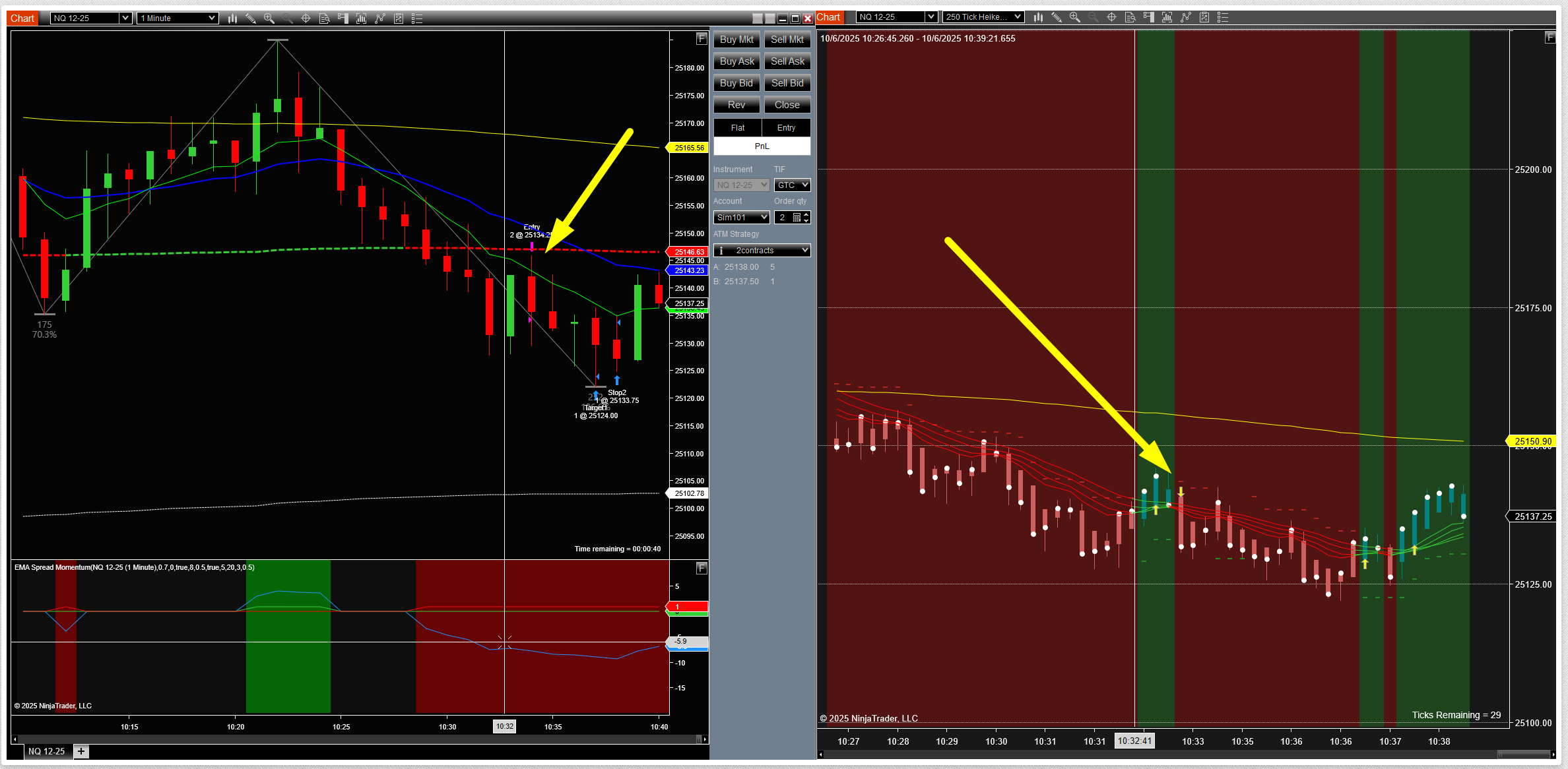The image size is (1568, 769).
Task: Click Bars style icon in left chart toolbar
Action: [232, 18]
